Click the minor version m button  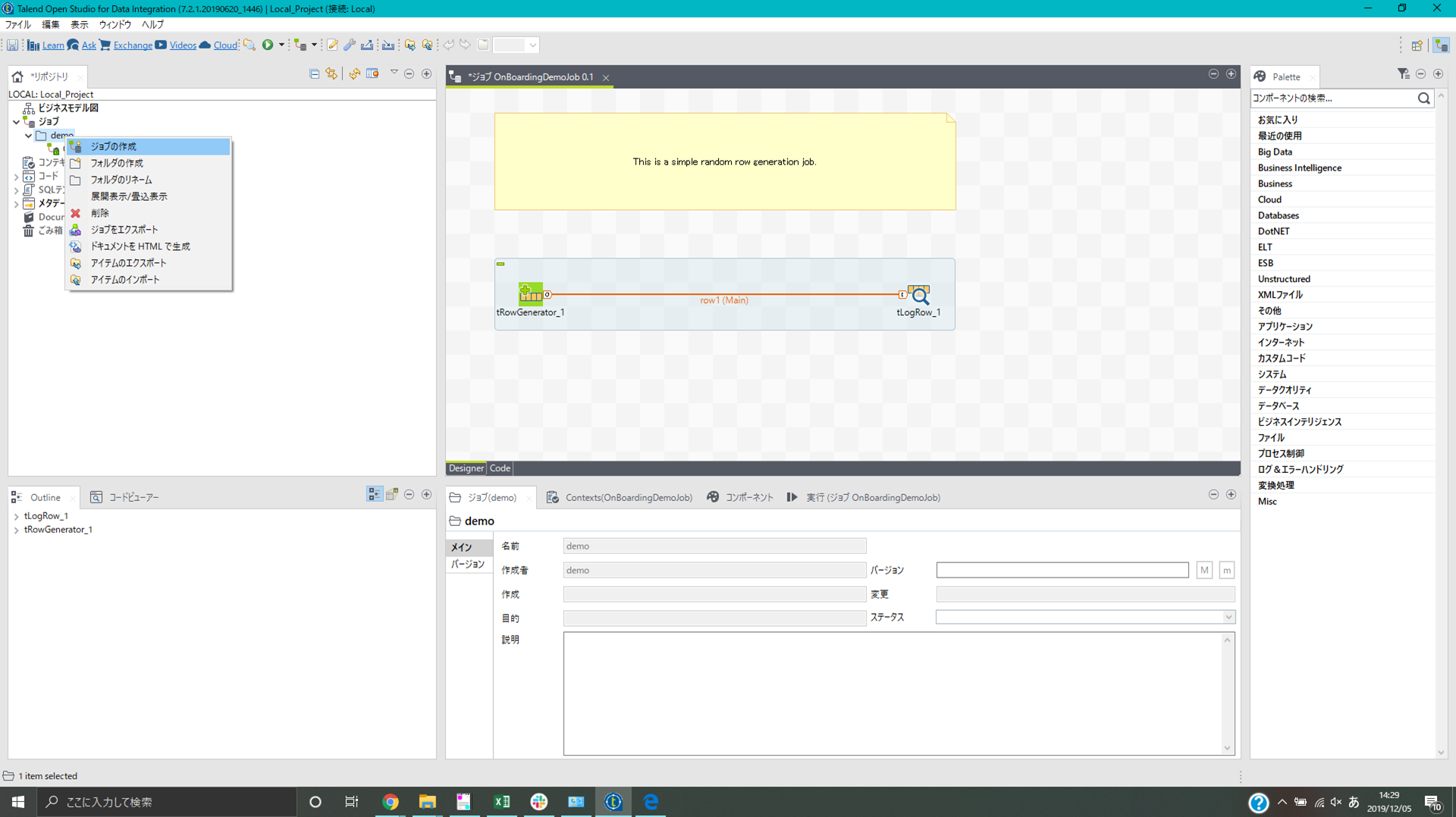1227,570
